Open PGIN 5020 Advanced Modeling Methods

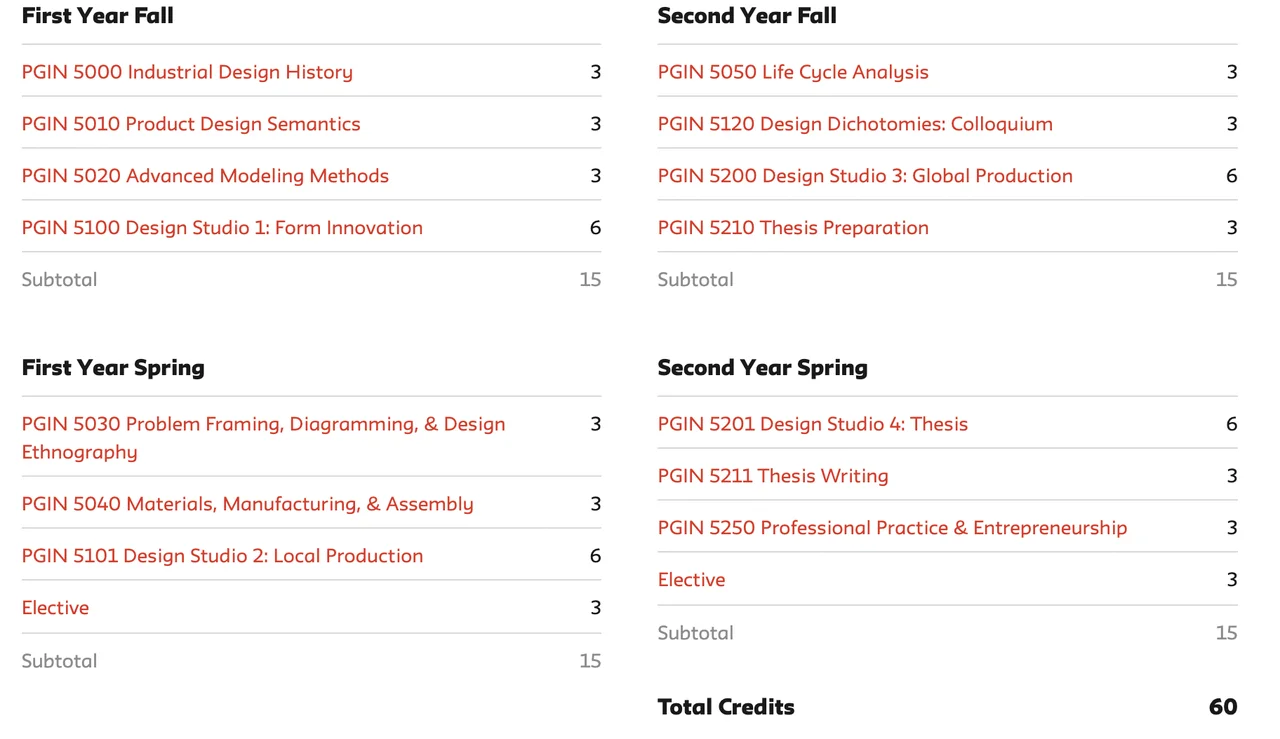(x=205, y=176)
